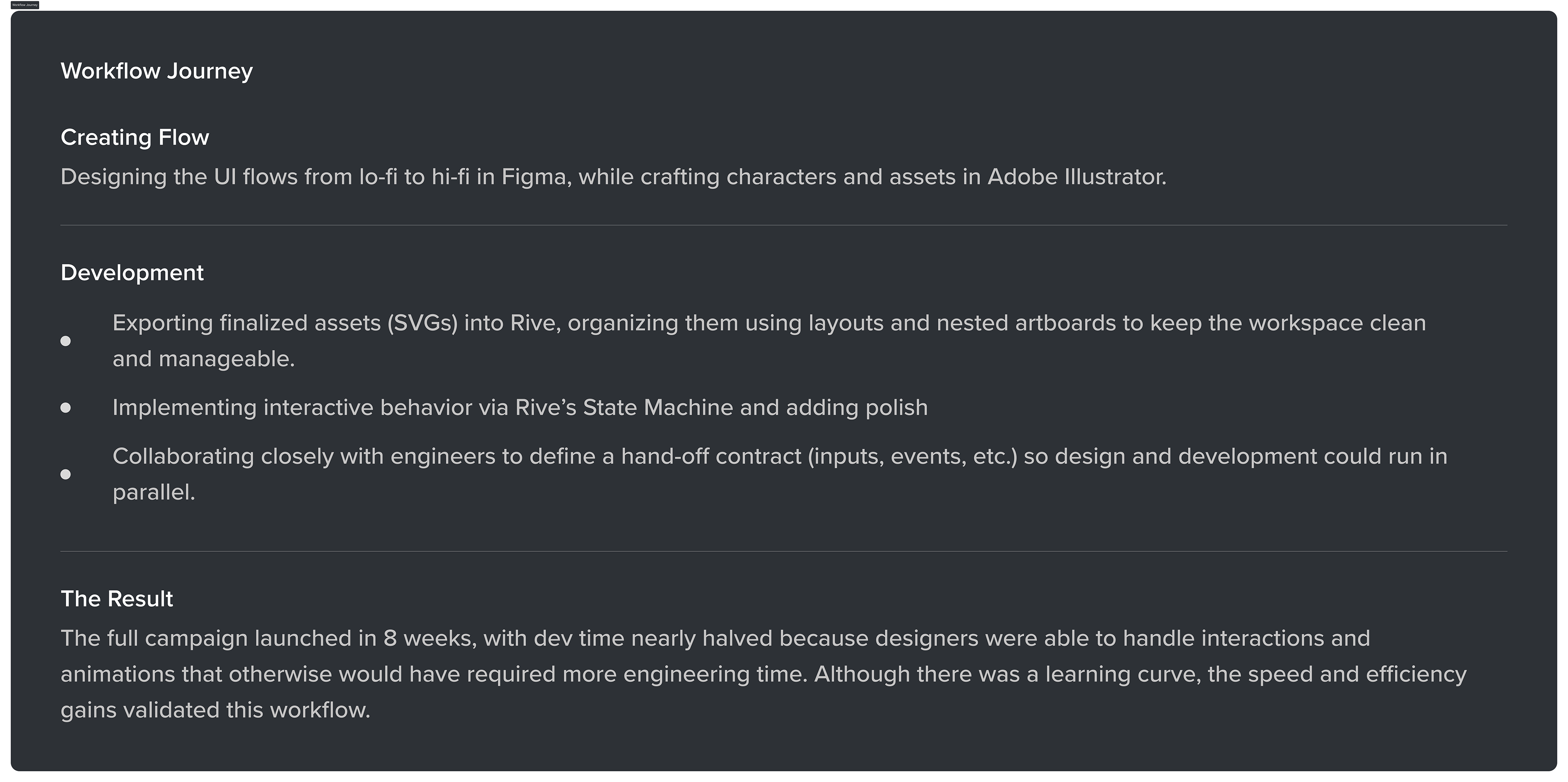
Task: Click the divider line below Creating Flow section
Action: [x=784, y=225]
